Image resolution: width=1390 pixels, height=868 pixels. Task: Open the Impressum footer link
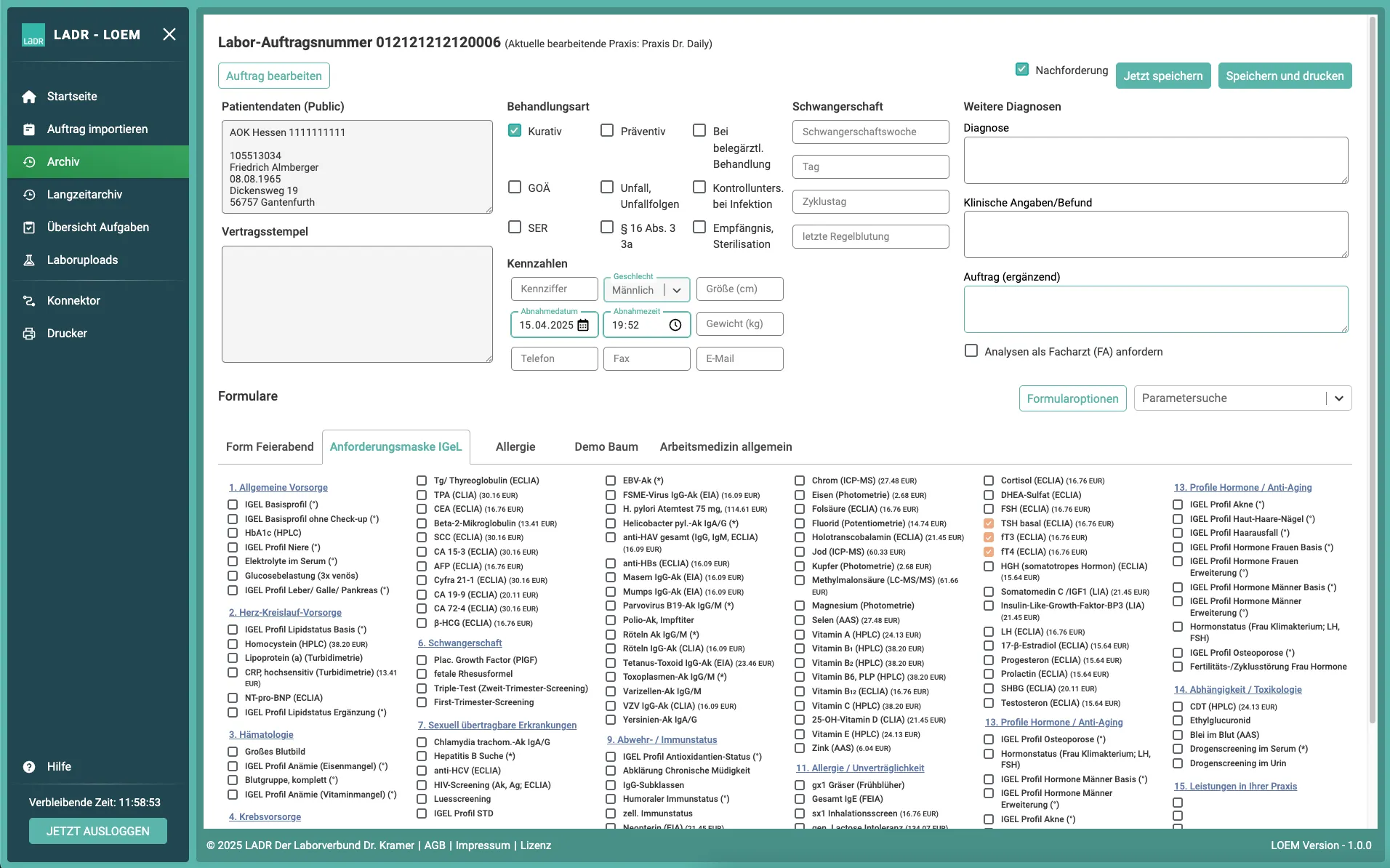(x=483, y=845)
